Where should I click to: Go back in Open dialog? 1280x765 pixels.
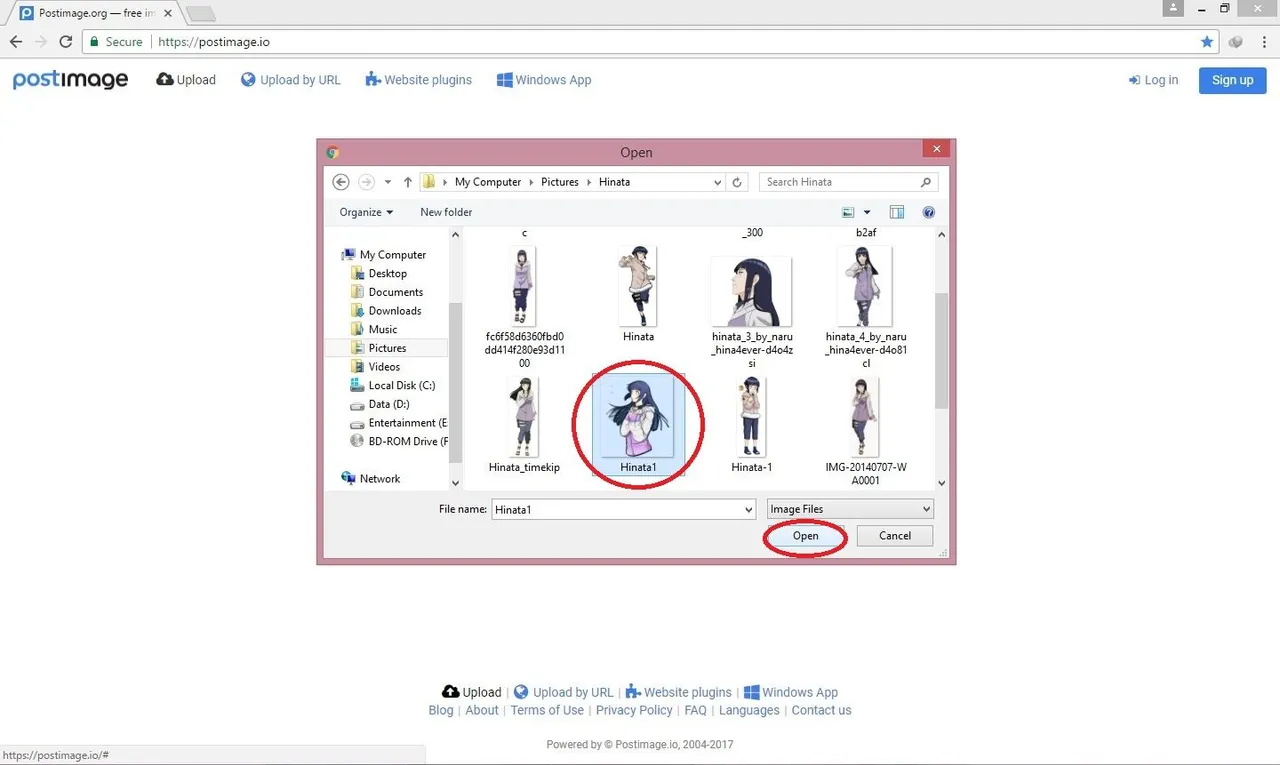[x=341, y=182]
